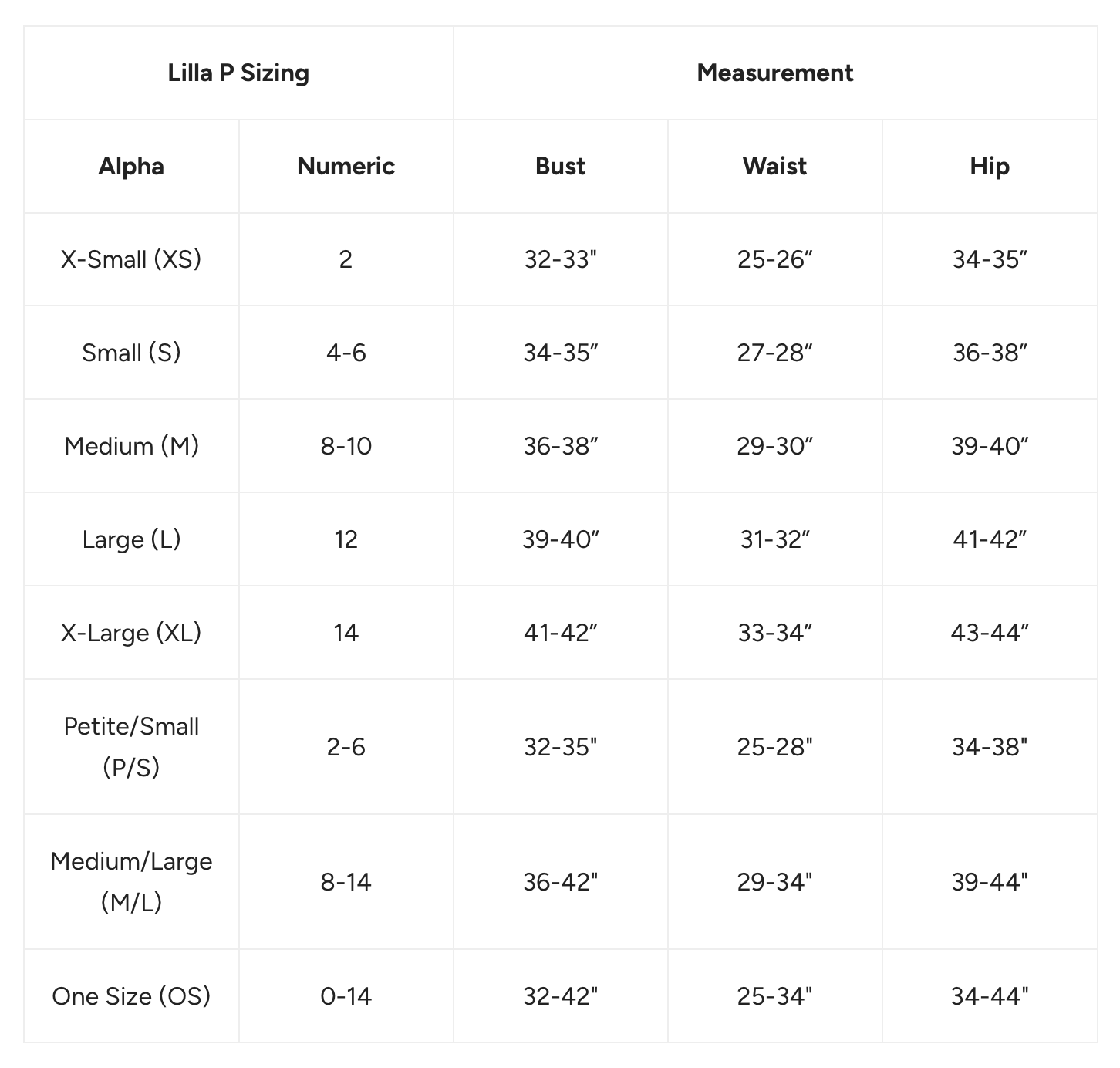This screenshot has width=1120, height=1068.
Task: Click the numeric size 4-6 cell
Action: coord(346,353)
